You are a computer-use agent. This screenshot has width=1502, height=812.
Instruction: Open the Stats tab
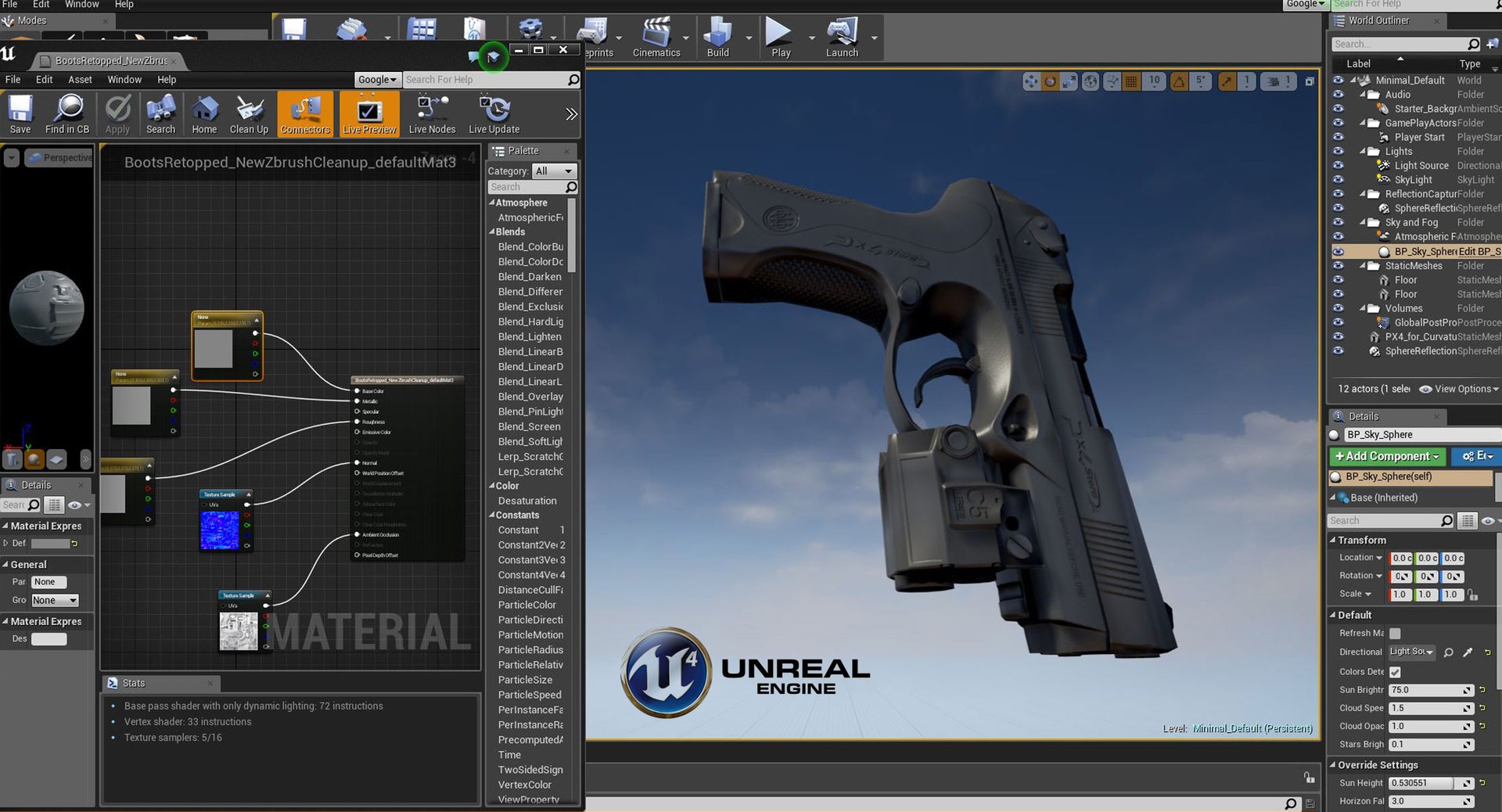click(x=160, y=683)
